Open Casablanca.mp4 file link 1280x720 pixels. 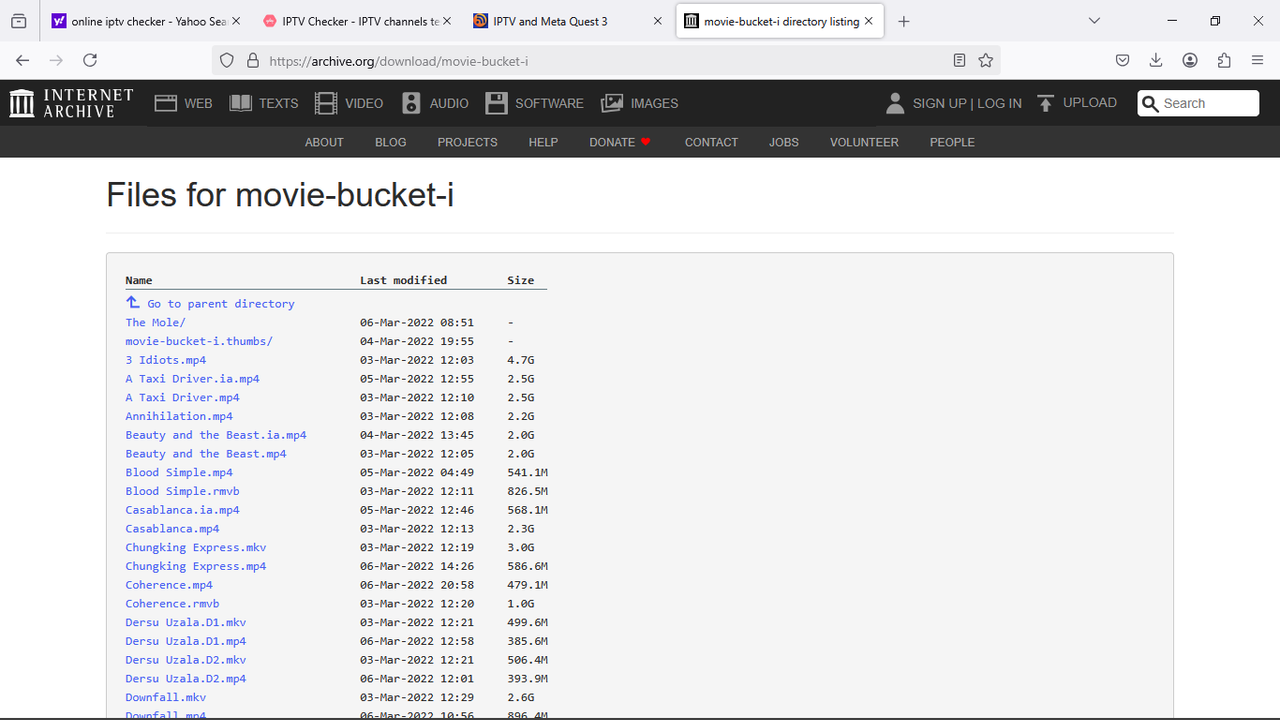click(172, 528)
